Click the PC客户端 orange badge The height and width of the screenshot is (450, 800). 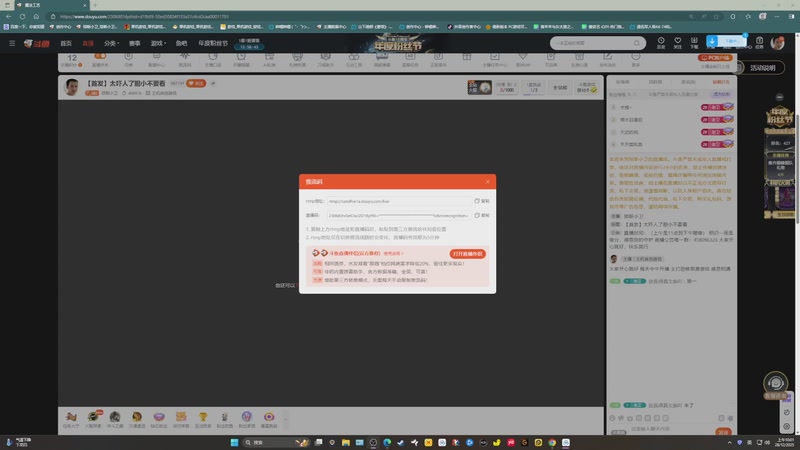point(715,58)
